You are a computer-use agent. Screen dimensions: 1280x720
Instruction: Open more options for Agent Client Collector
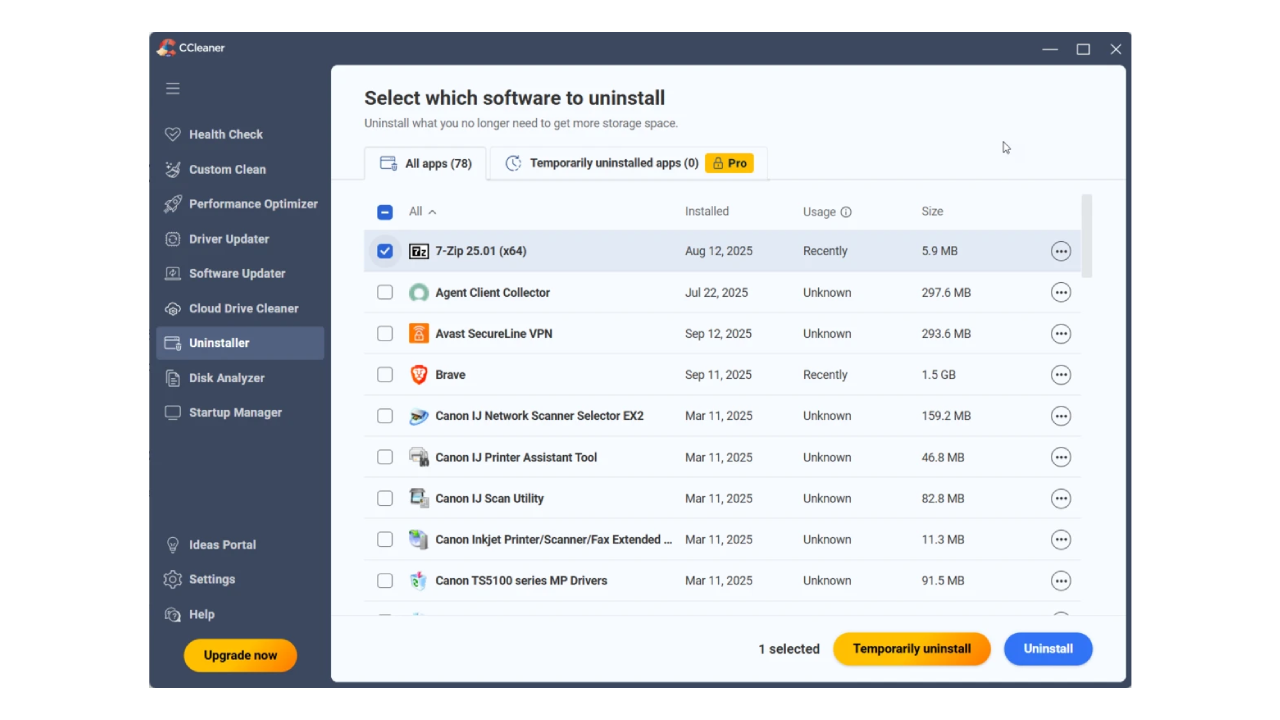click(x=1061, y=292)
